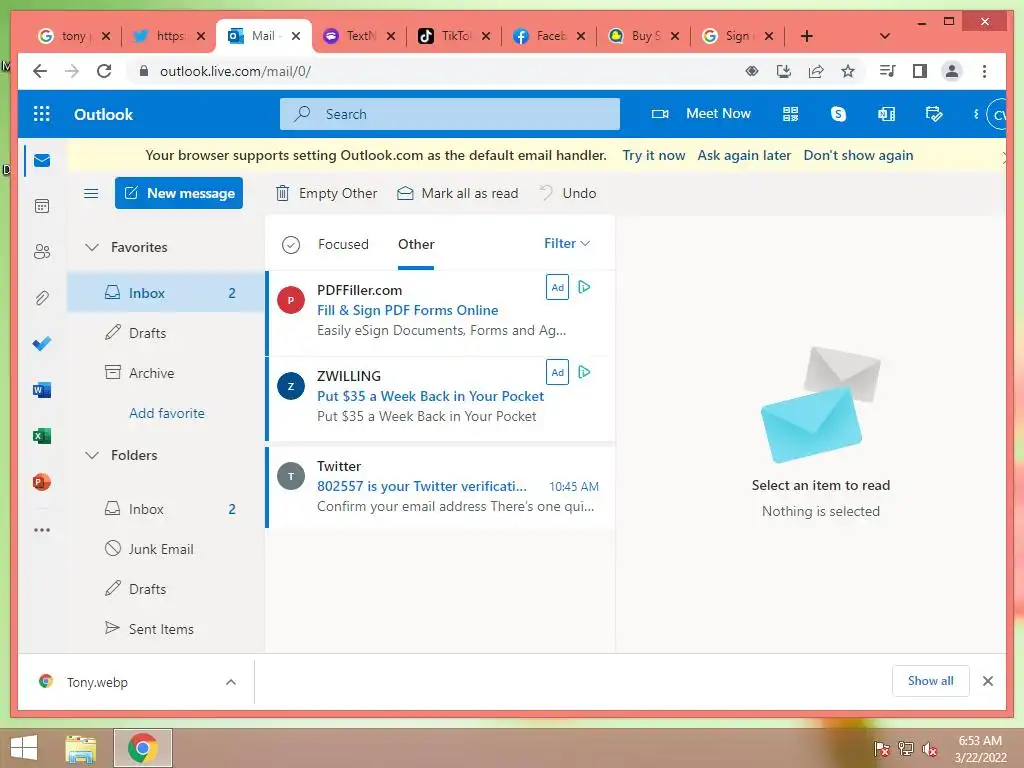The image size is (1024, 768).
Task: Open Windows Start menu
Action: pos(24,748)
